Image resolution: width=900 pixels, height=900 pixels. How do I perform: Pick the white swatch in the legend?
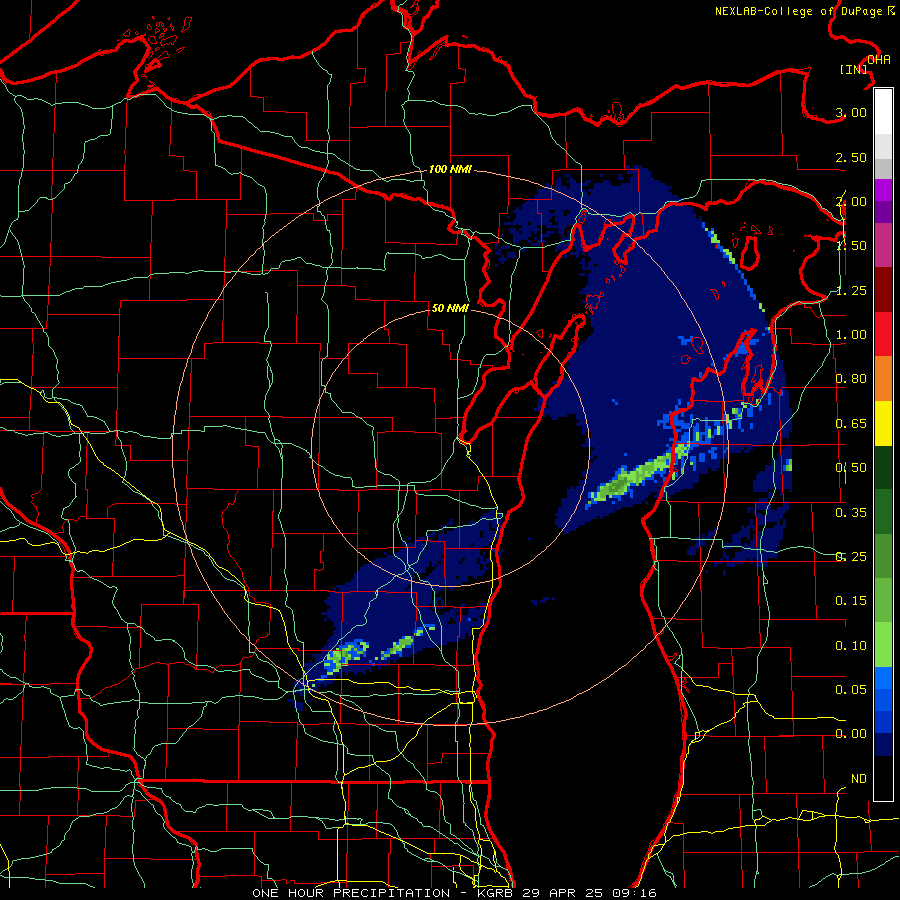pyautogui.click(x=883, y=112)
